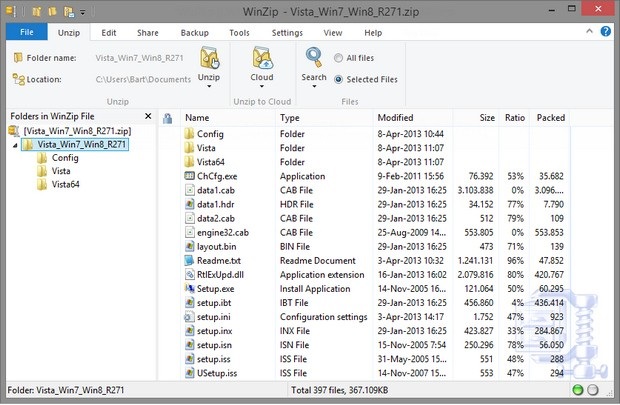620x405 pixels.
Task: Select Config folder in the tree
Action: click(x=65, y=158)
